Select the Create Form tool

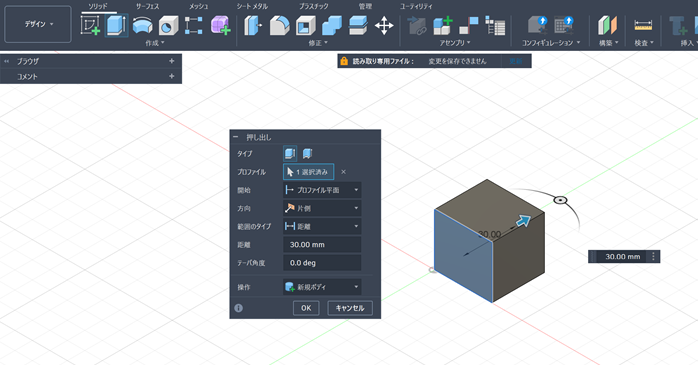[x=220, y=25]
